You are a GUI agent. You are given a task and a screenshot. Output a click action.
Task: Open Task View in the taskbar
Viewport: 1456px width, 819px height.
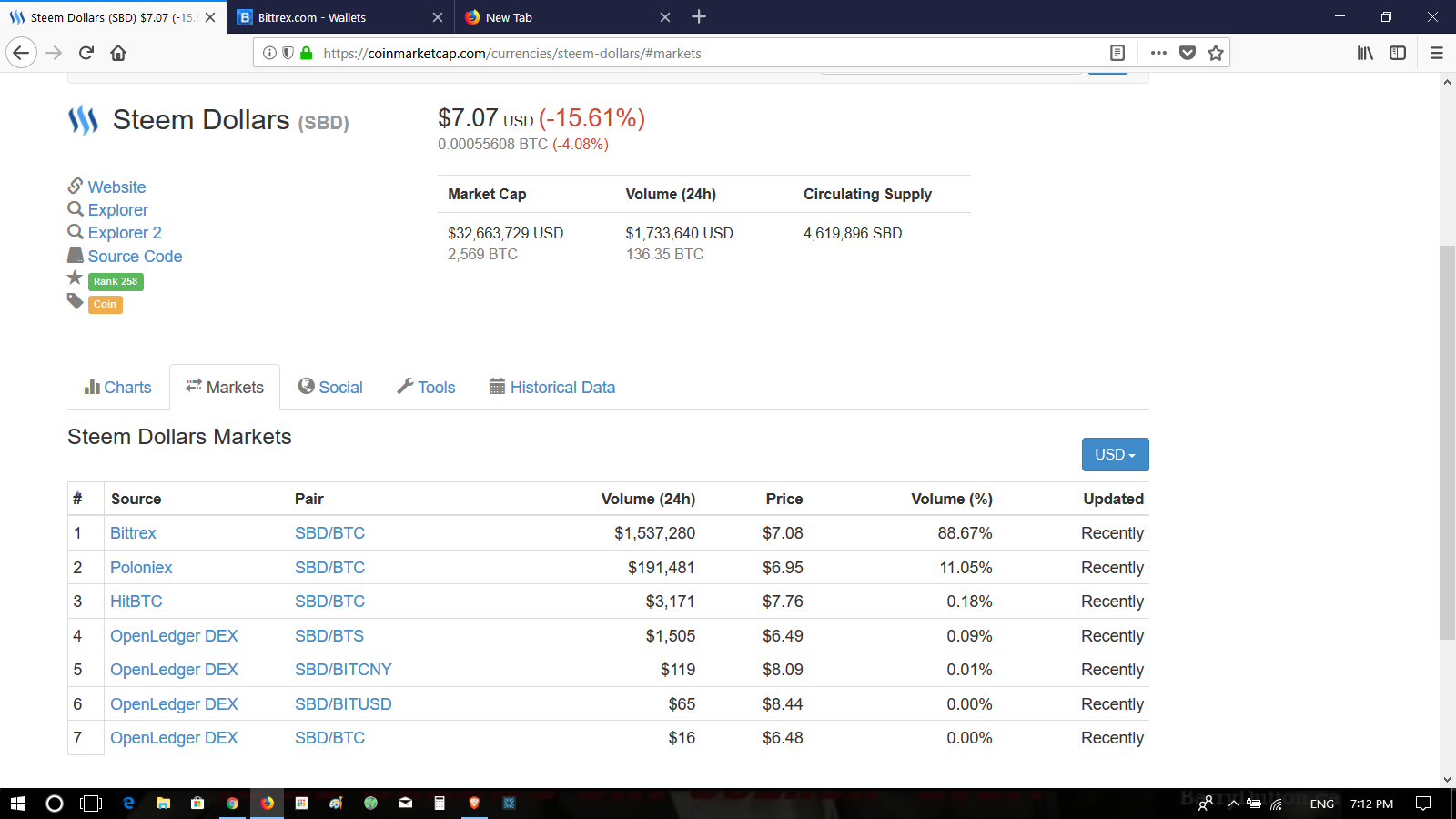point(91,804)
